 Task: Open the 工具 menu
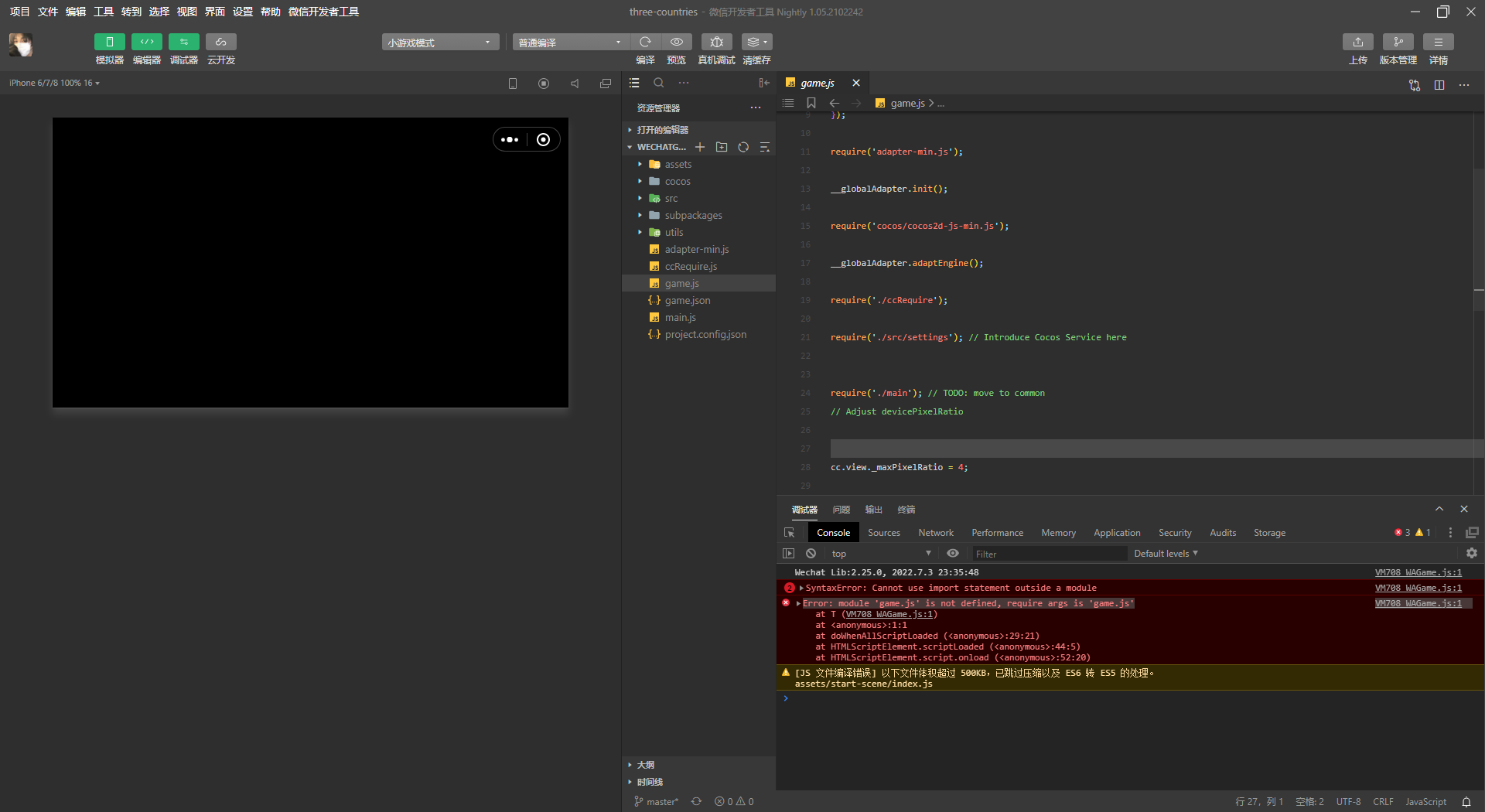[103, 12]
